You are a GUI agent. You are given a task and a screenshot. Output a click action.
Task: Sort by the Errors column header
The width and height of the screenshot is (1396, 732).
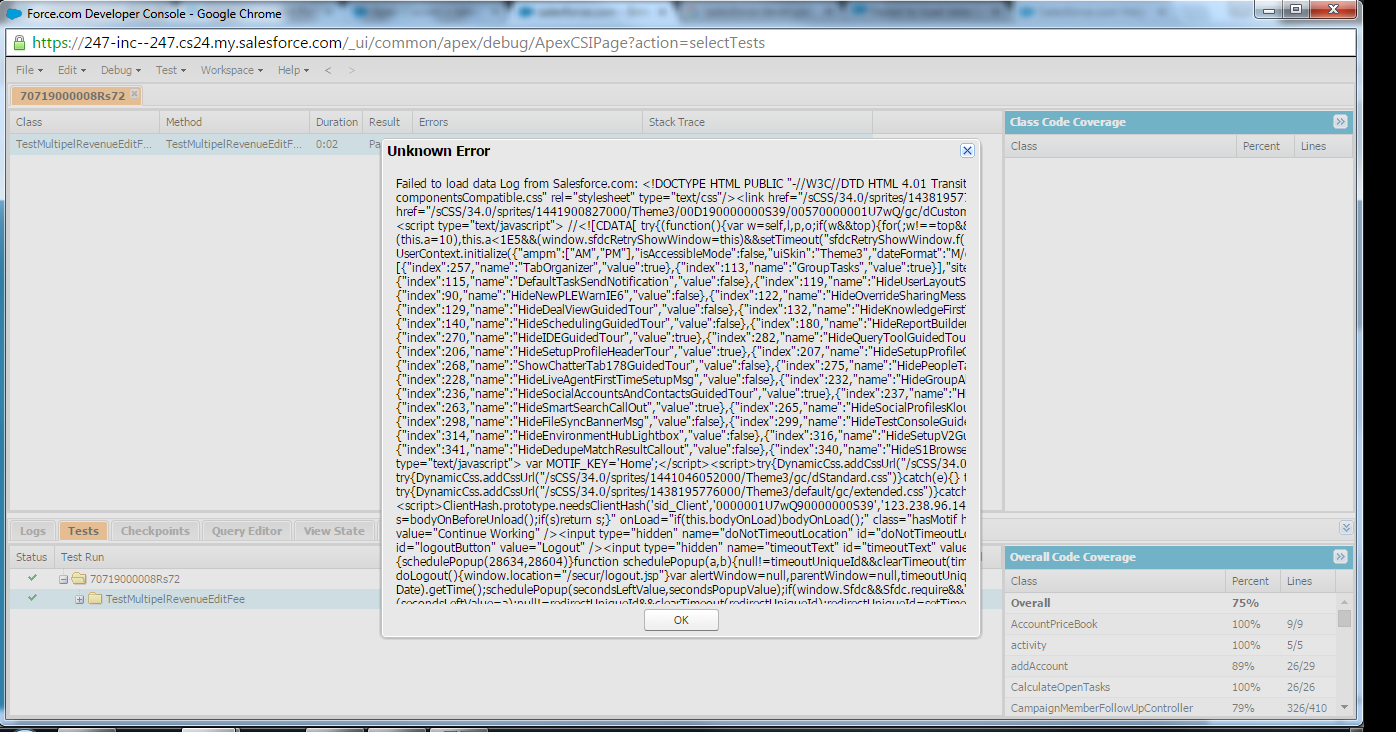527,122
